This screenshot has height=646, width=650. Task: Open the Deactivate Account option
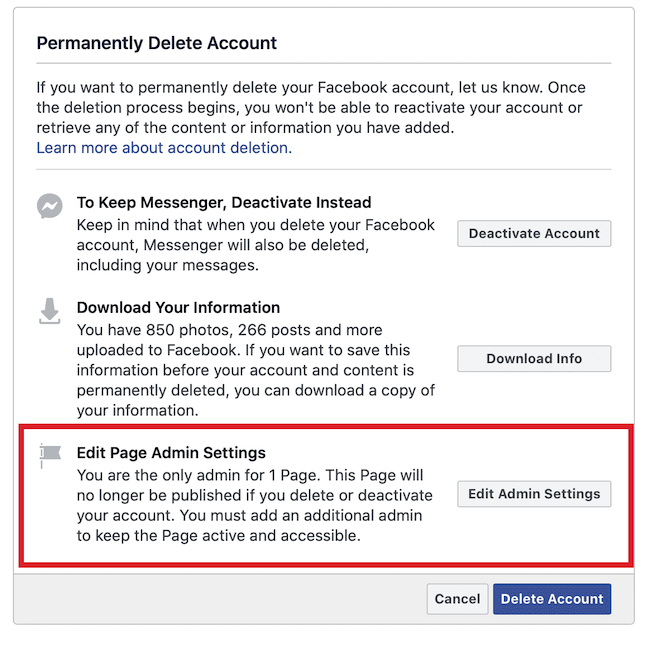(534, 233)
